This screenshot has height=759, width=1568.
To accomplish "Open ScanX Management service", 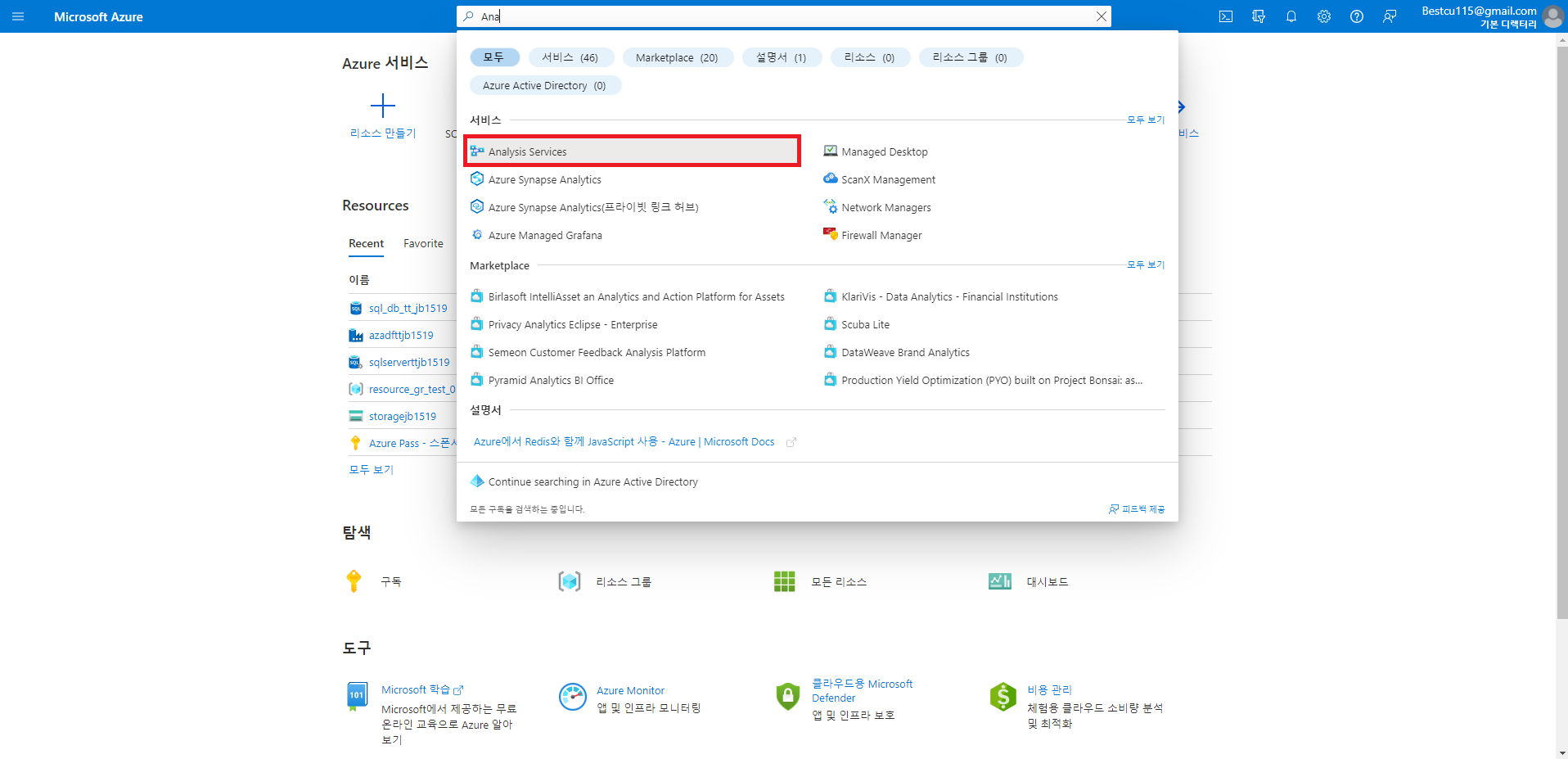I will (x=889, y=179).
